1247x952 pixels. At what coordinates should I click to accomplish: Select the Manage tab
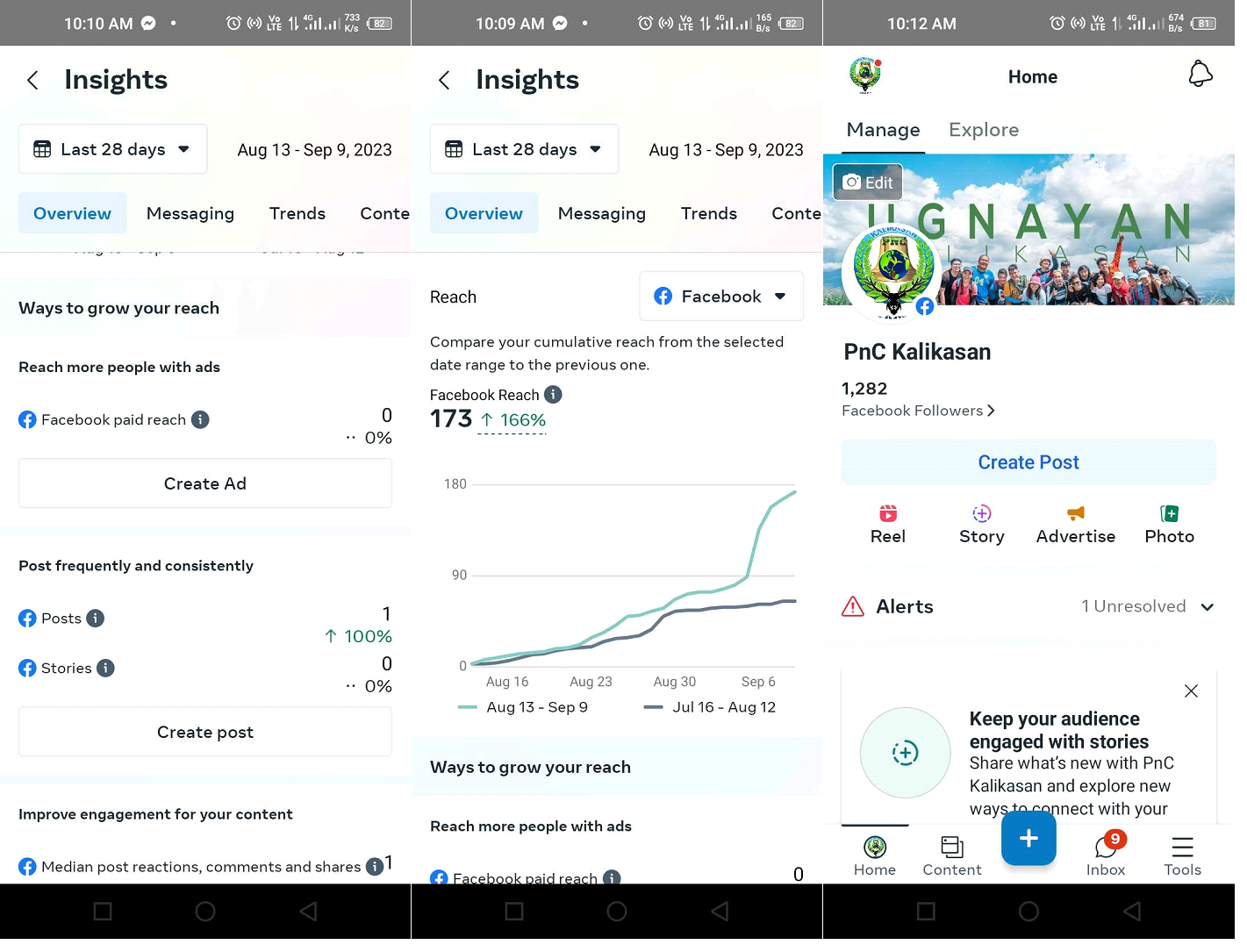883,130
